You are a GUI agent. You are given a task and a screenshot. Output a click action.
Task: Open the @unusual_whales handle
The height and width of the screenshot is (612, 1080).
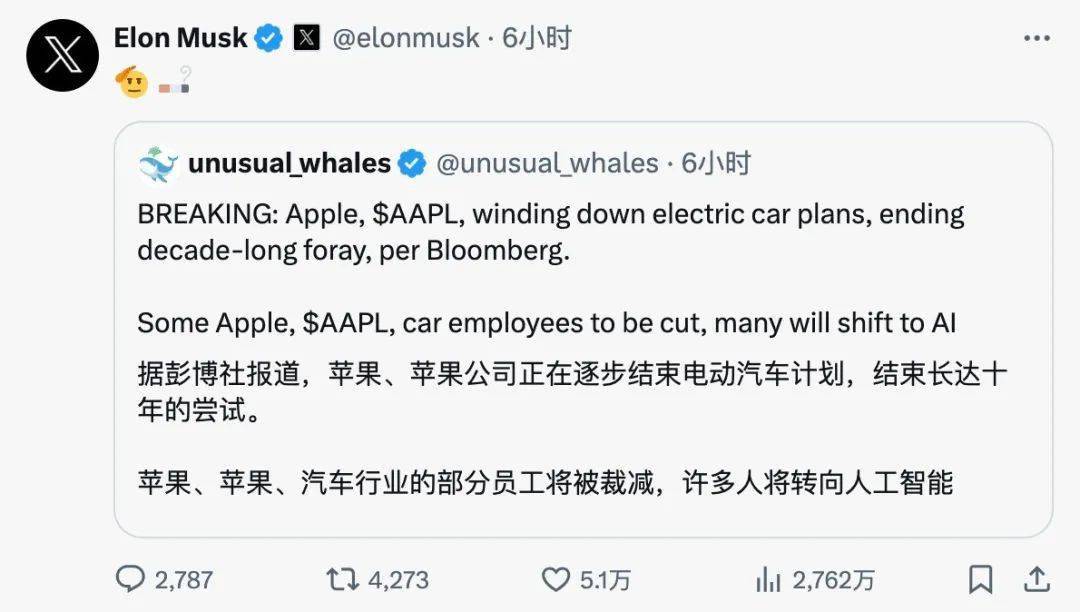click(x=547, y=164)
